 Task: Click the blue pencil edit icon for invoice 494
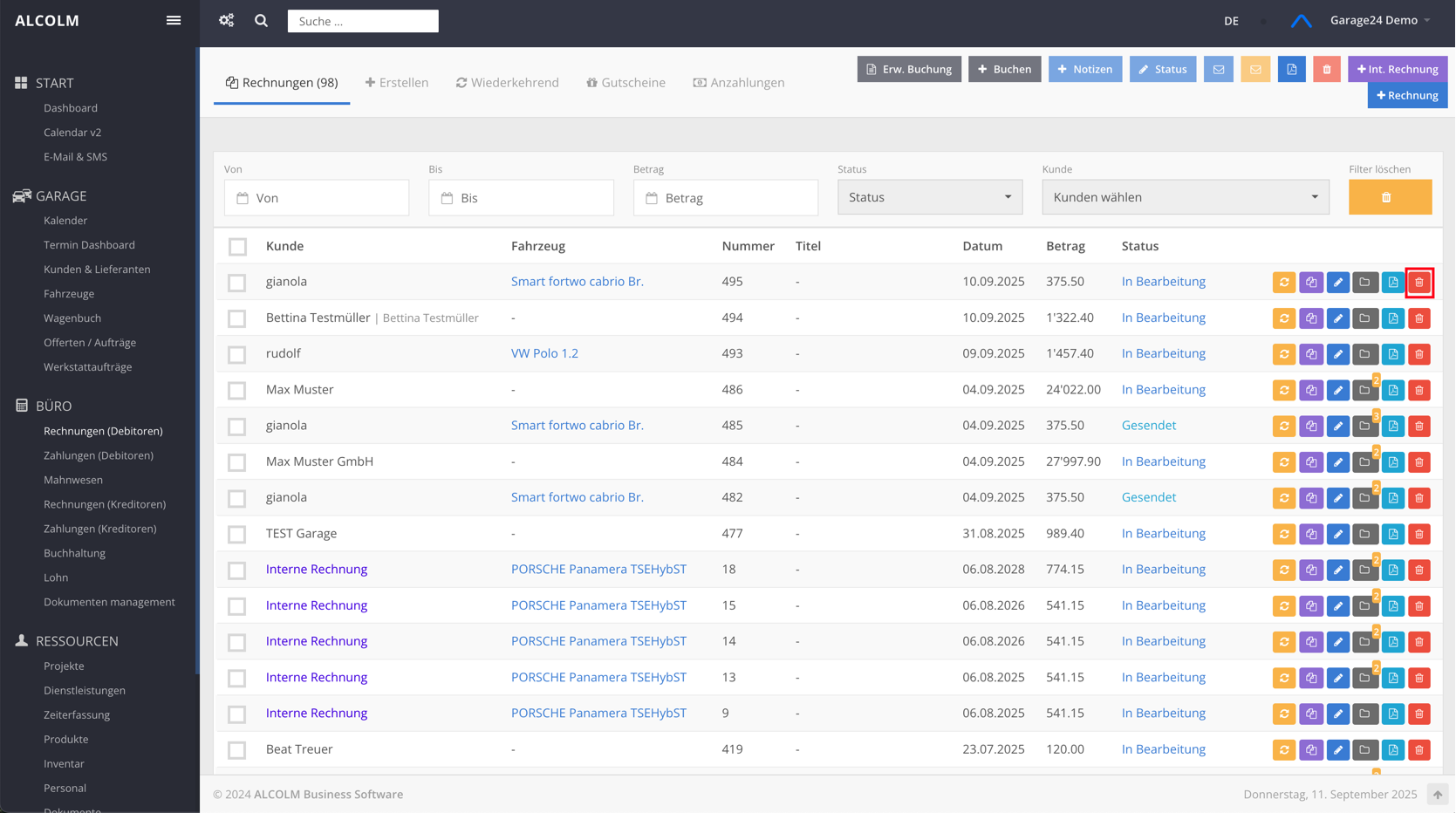1338,318
